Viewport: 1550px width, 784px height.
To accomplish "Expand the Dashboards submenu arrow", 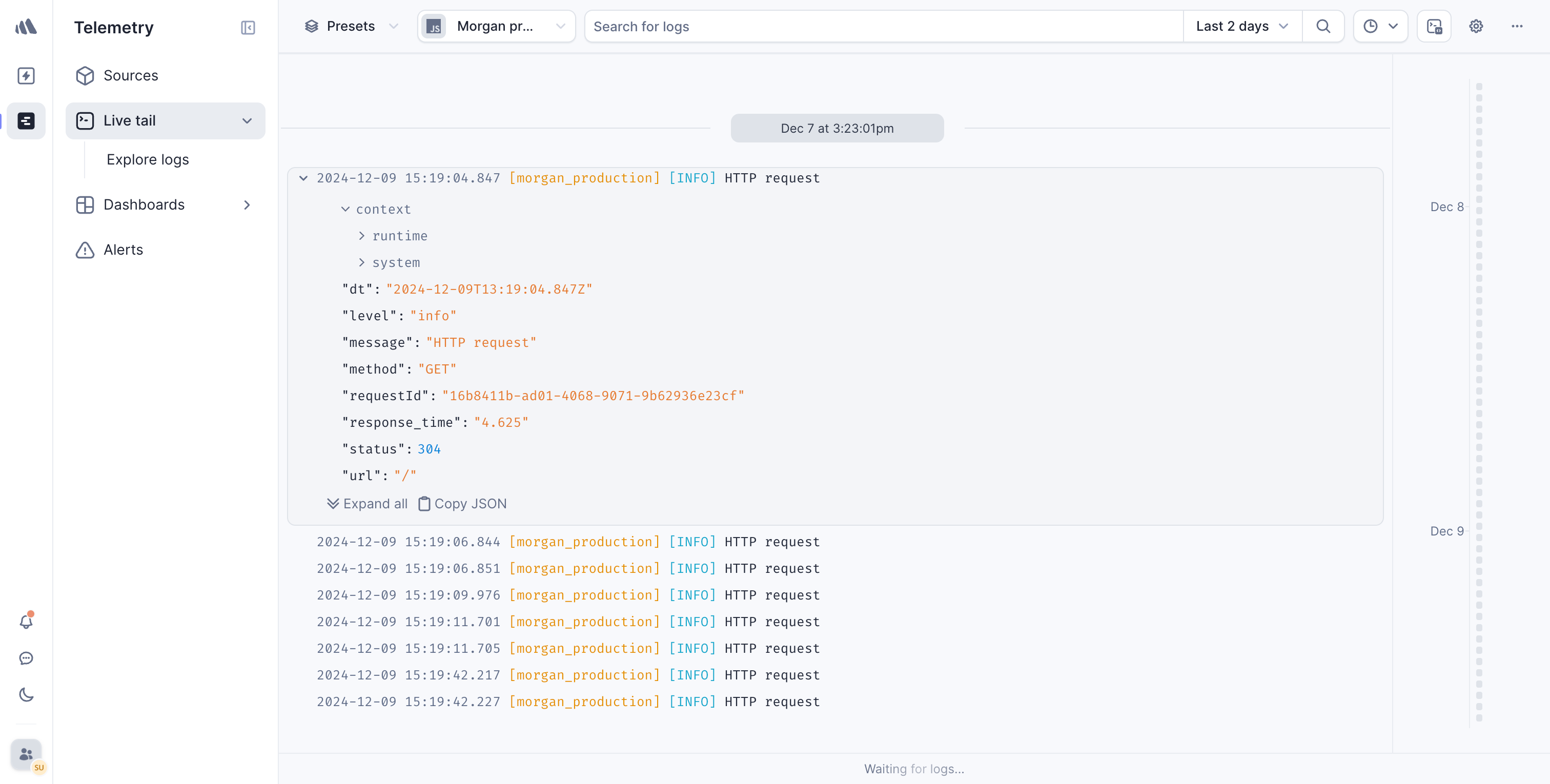I will click(x=247, y=205).
